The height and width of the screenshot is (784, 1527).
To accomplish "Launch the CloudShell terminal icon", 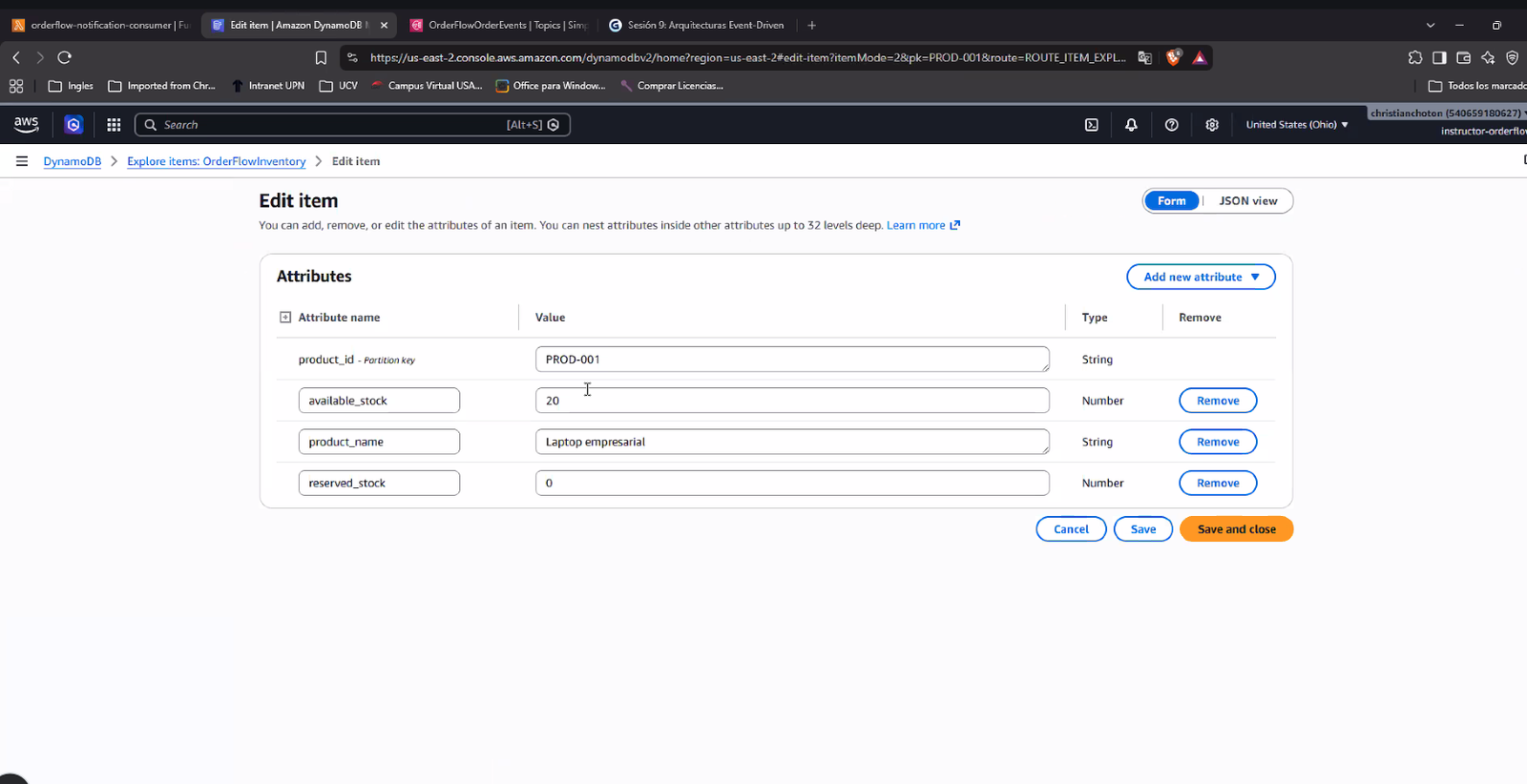I will [1092, 125].
